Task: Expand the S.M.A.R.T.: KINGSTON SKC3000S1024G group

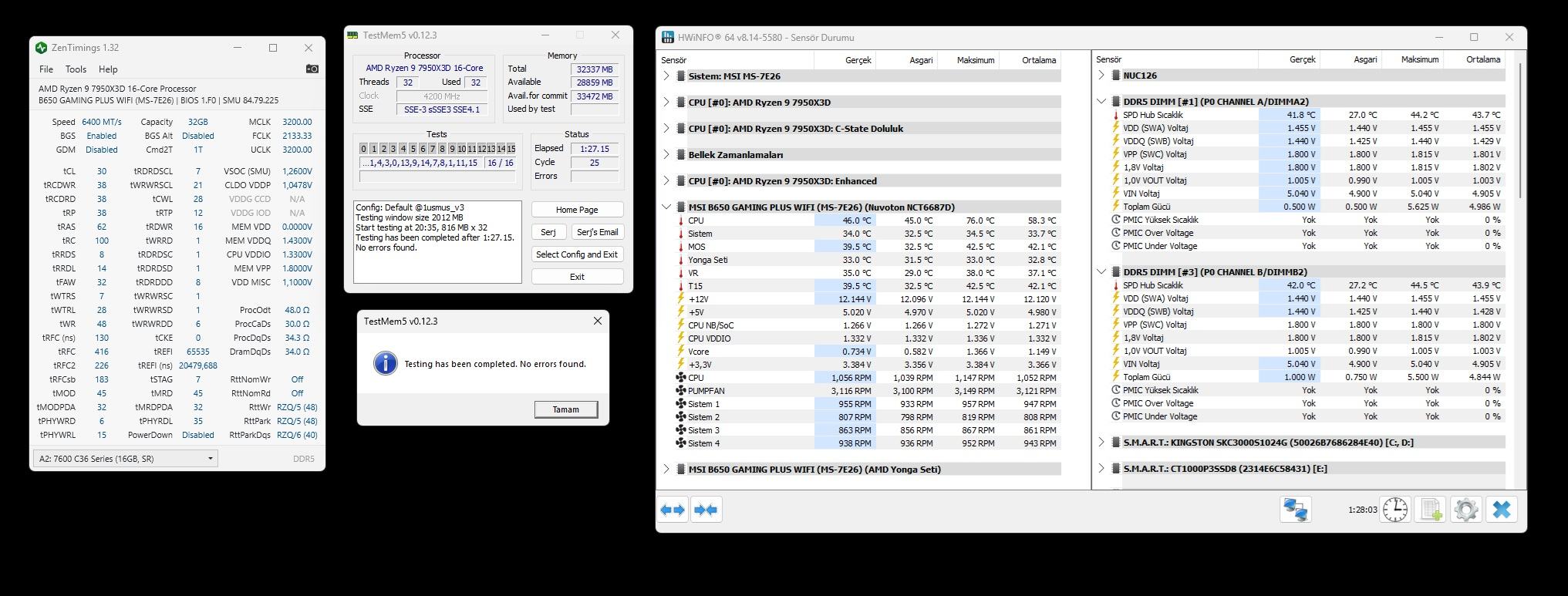Action: point(1101,443)
